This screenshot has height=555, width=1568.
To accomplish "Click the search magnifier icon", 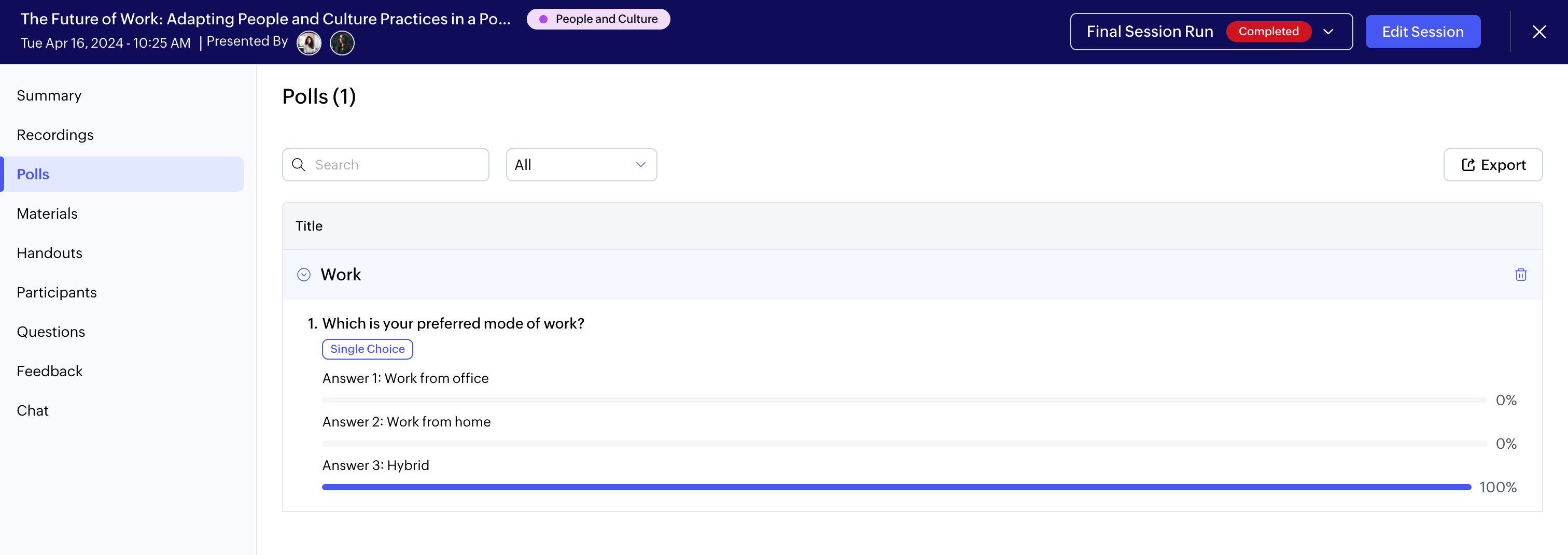I will [x=298, y=165].
